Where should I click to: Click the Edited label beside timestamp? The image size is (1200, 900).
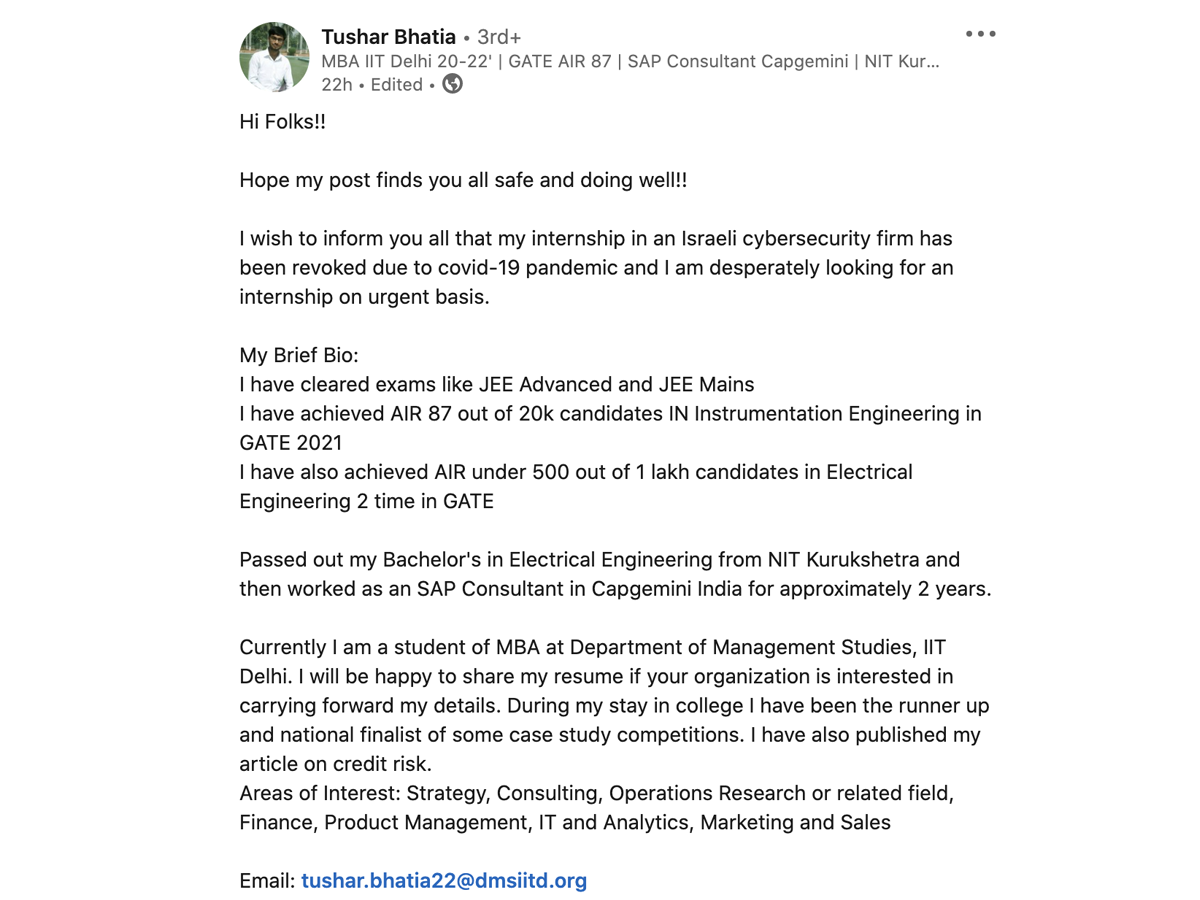[396, 85]
